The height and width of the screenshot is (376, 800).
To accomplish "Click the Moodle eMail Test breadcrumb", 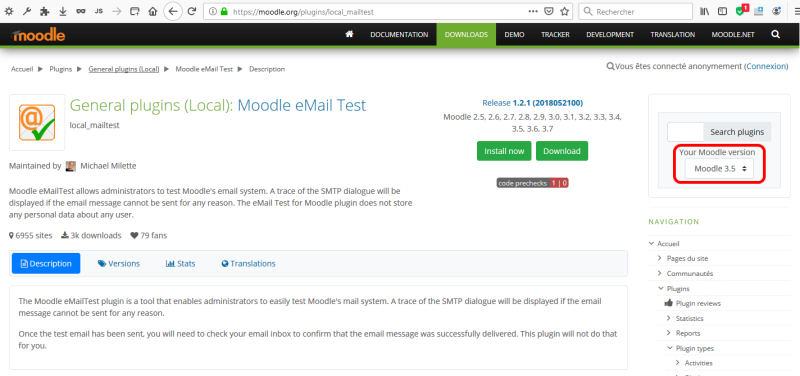I will click(204, 69).
